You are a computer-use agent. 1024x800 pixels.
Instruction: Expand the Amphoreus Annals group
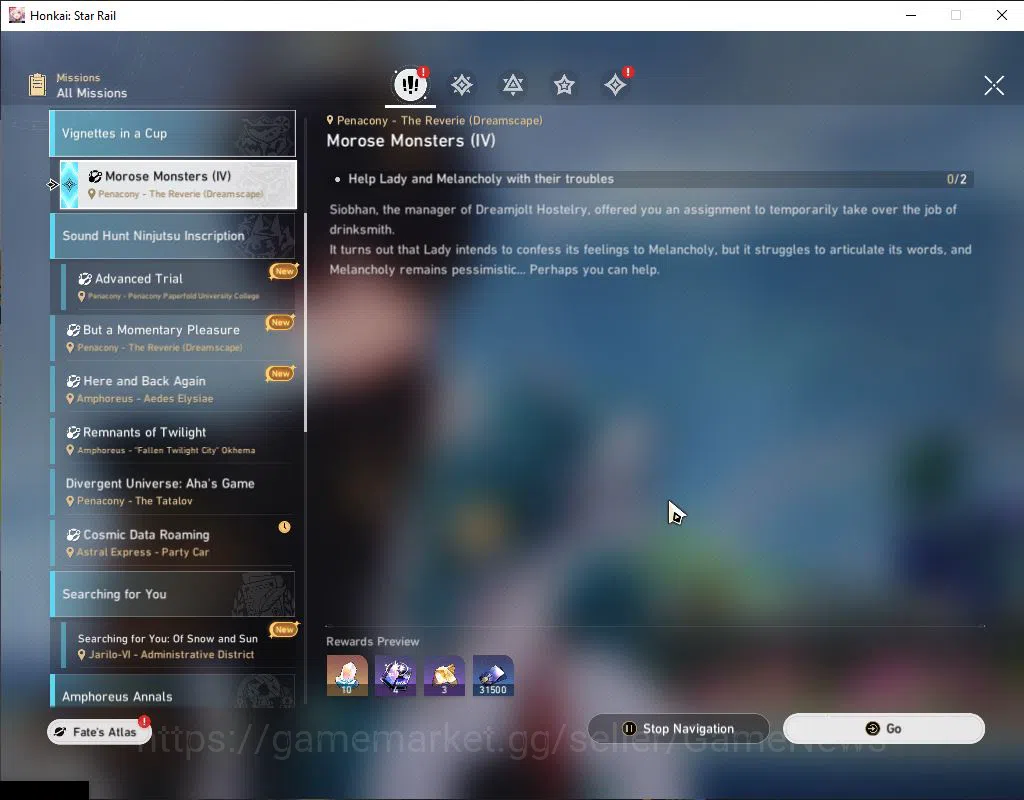[173, 692]
